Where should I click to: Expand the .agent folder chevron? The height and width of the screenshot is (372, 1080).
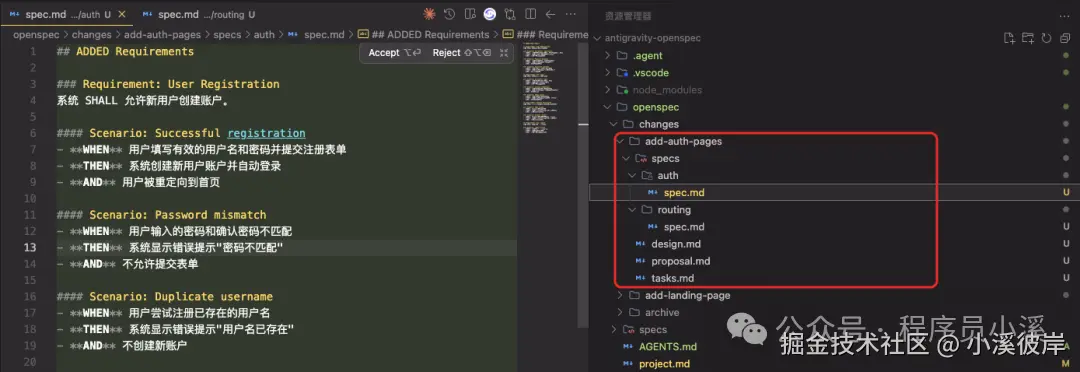point(607,56)
